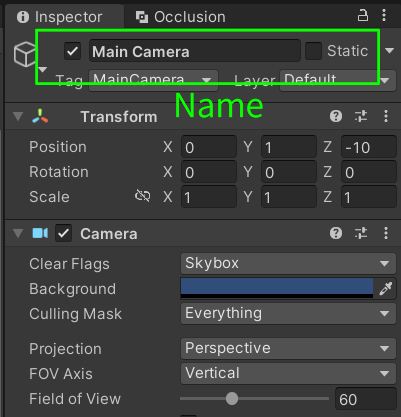Open the Static flags dropdown arrow
The height and width of the screenshot is (417, 401).
pos(389,51)
